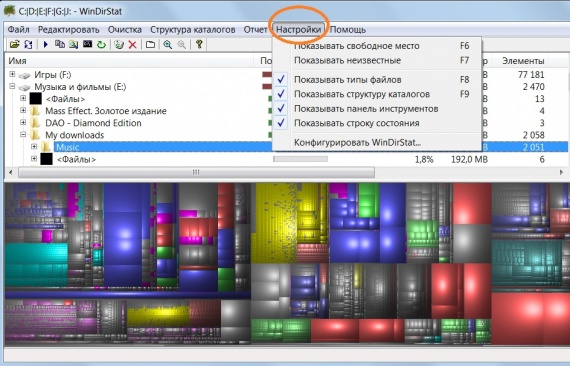This screenshot has height=366, width=570.
Task: Expand the 'Игры (F:)' drive node
Action: click(12, 75)
